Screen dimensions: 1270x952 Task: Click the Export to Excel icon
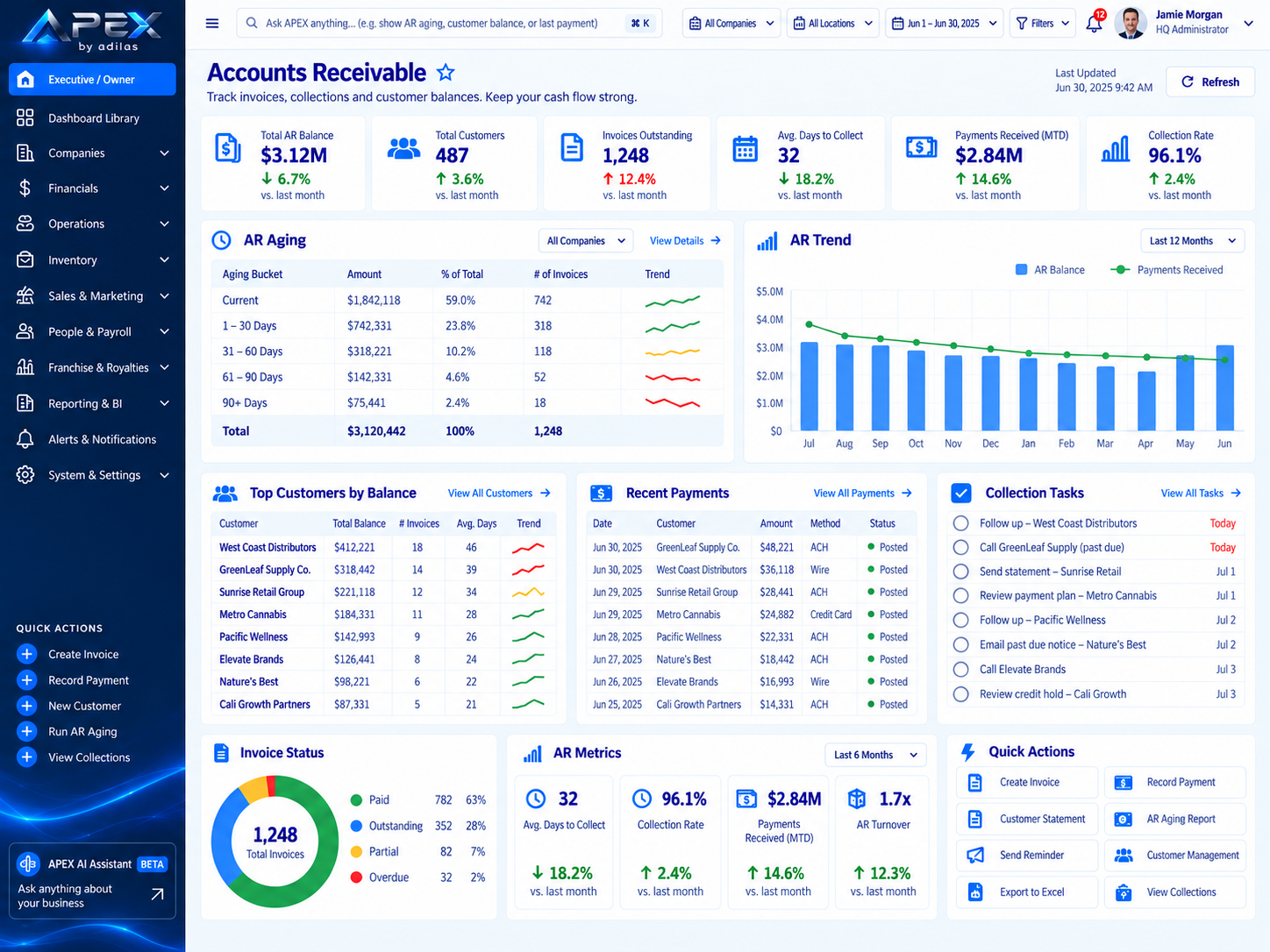point(975,892)
